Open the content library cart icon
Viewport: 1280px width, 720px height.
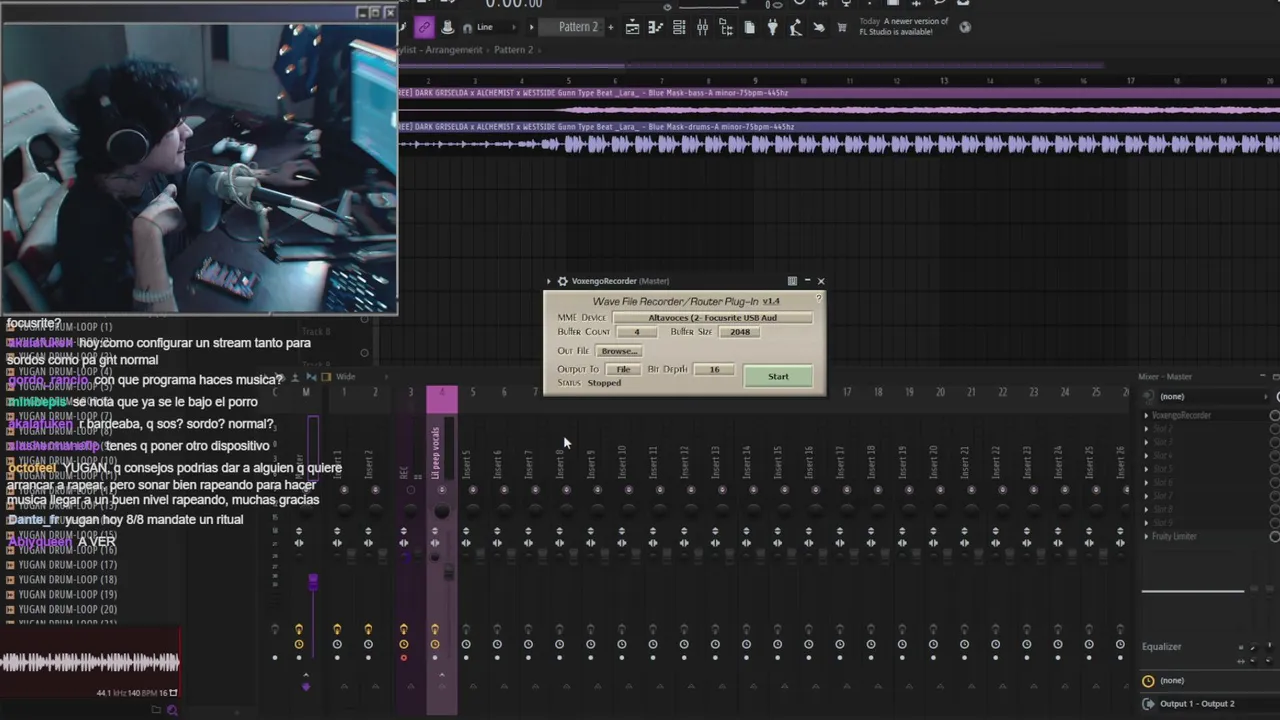tap(842, 27)
